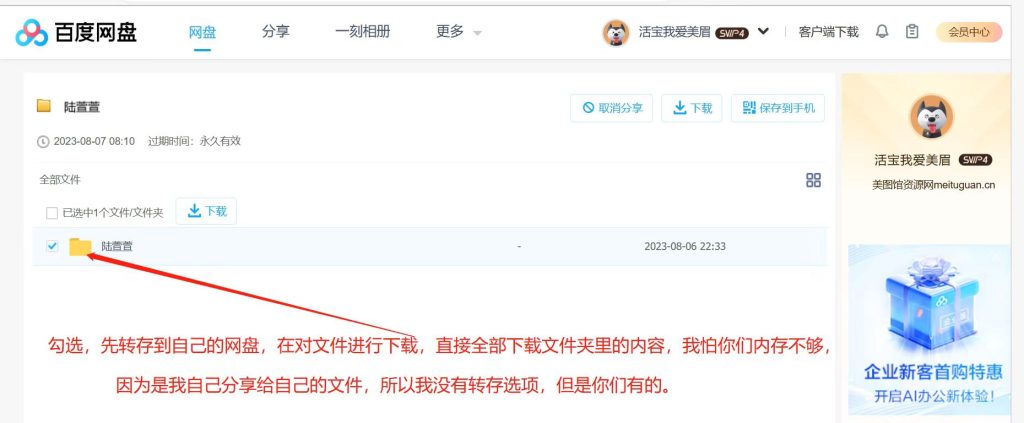1024x423 pixels.
Task: Expand the 更多 dropdown menu
Action: (x=459, y=31)
